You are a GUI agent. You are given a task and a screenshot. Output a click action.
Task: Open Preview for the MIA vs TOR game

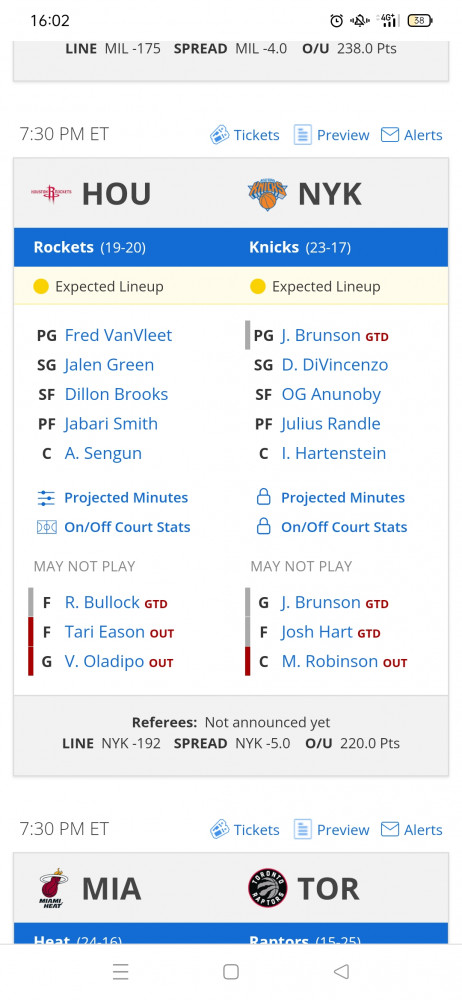click(x=331, y=830)
